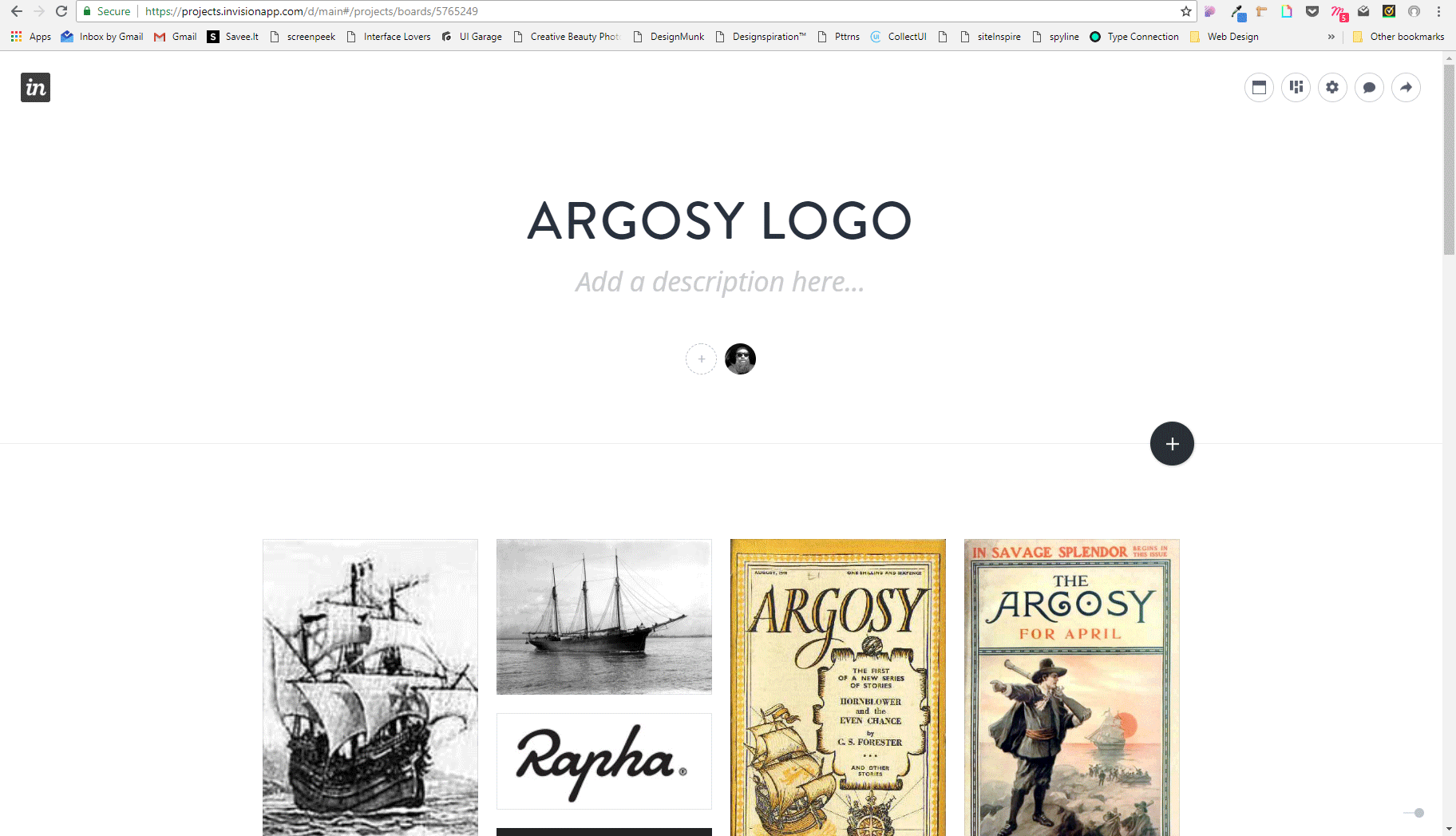The height and width of the screenshot is (836, 1456).
Task: Bookmark this page with the star icon
Action: pyautogui.click(x=1186, y=11)
